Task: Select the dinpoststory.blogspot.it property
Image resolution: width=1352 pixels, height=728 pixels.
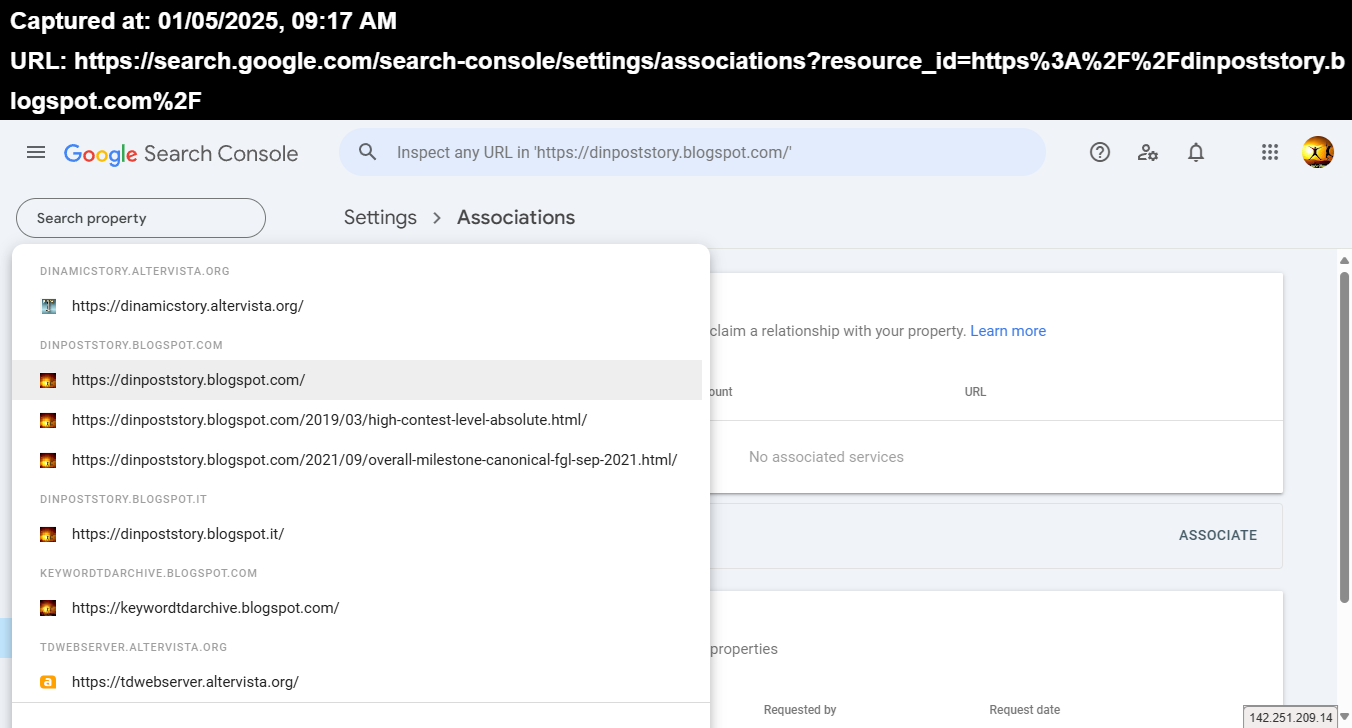Action: click(178, 534)
